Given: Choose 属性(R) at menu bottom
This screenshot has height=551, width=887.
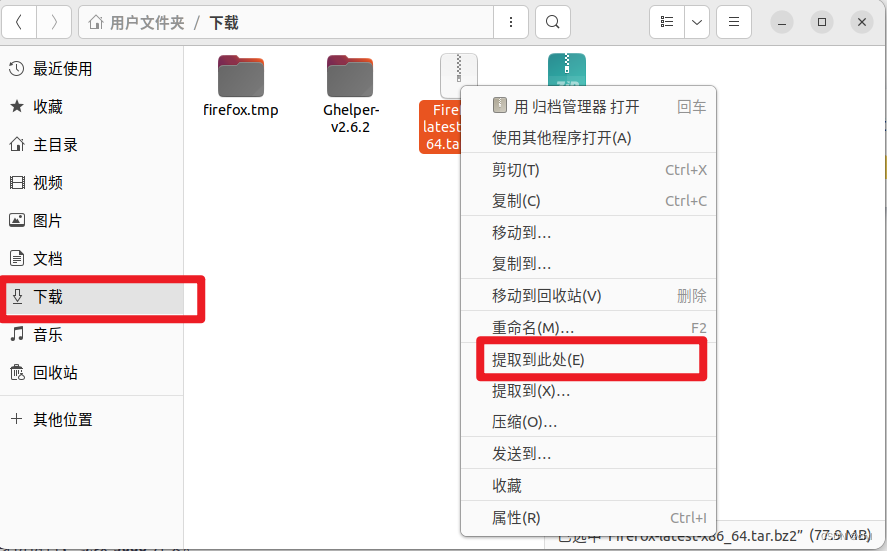Looking at the screenshot, I should pyautogui.click(x=516, y=518).
